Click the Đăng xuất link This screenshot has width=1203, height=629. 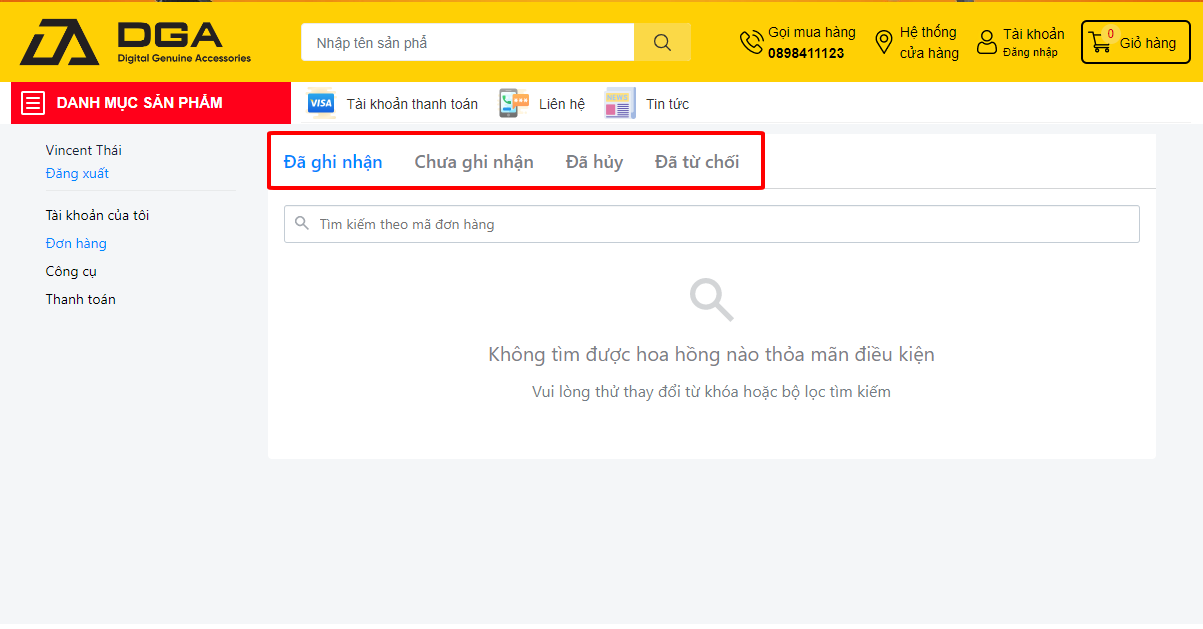77,174
